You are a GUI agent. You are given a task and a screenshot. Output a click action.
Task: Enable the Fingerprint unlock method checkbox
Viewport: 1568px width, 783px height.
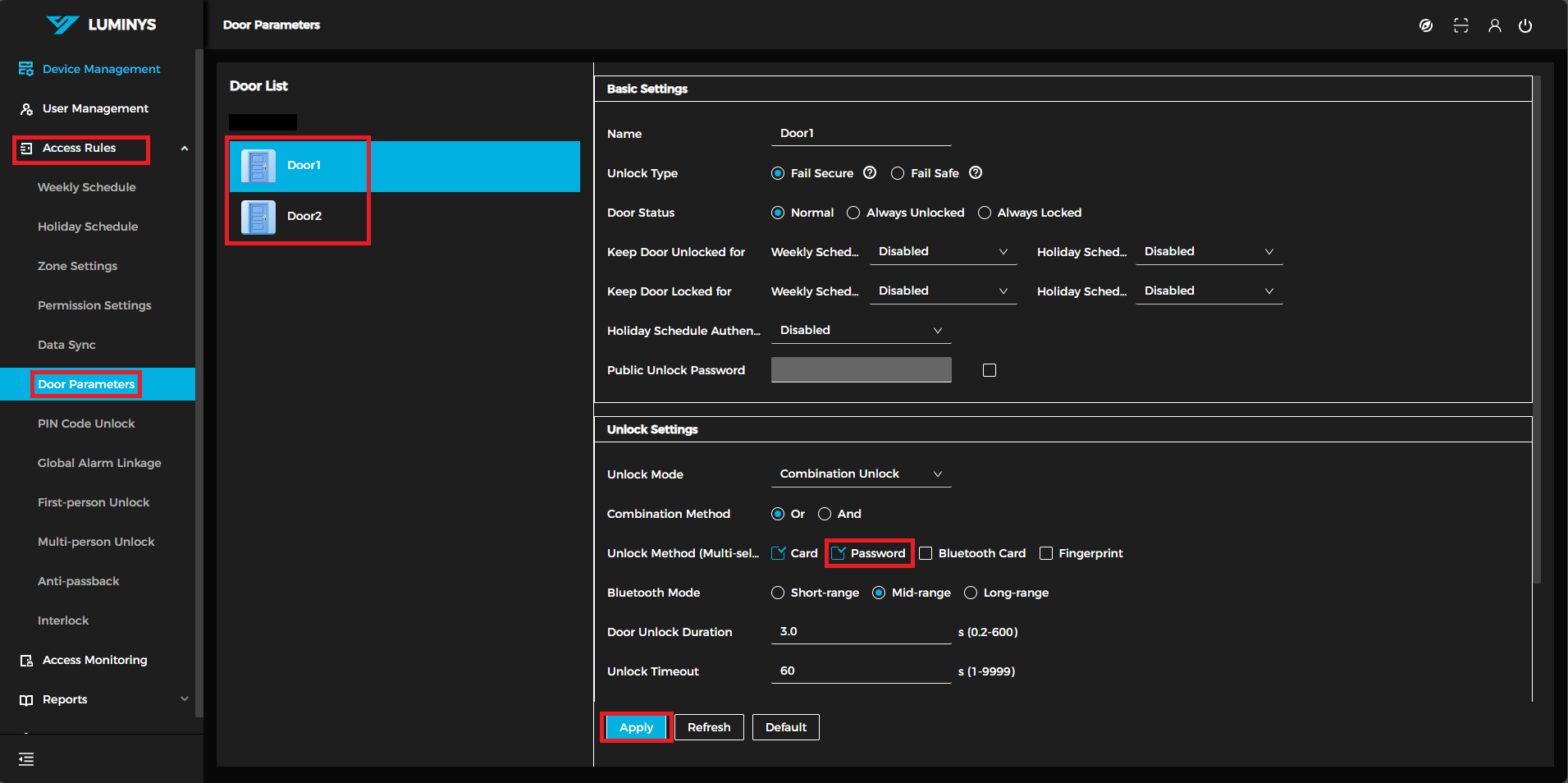[x=1046, y=554]
